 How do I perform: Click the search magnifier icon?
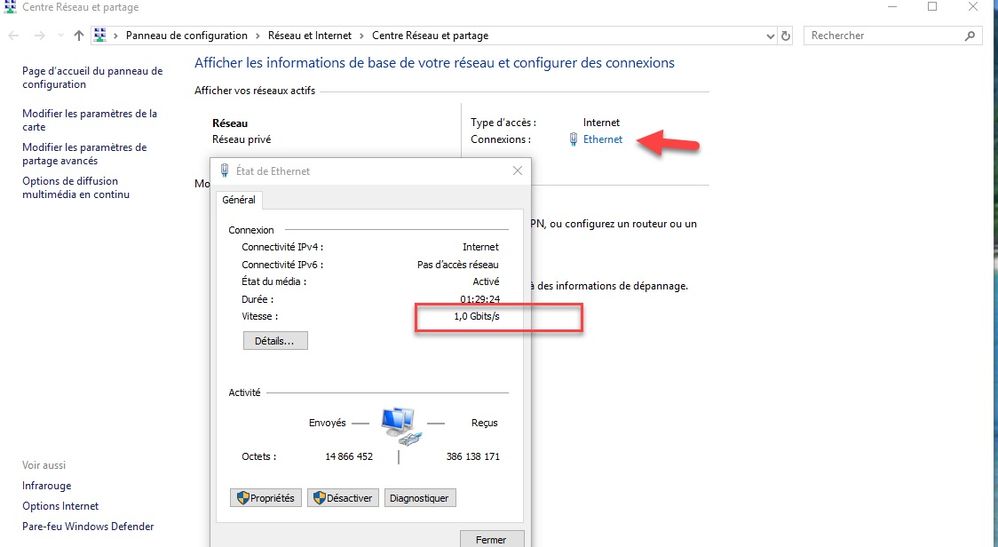(x=970, y=36)
